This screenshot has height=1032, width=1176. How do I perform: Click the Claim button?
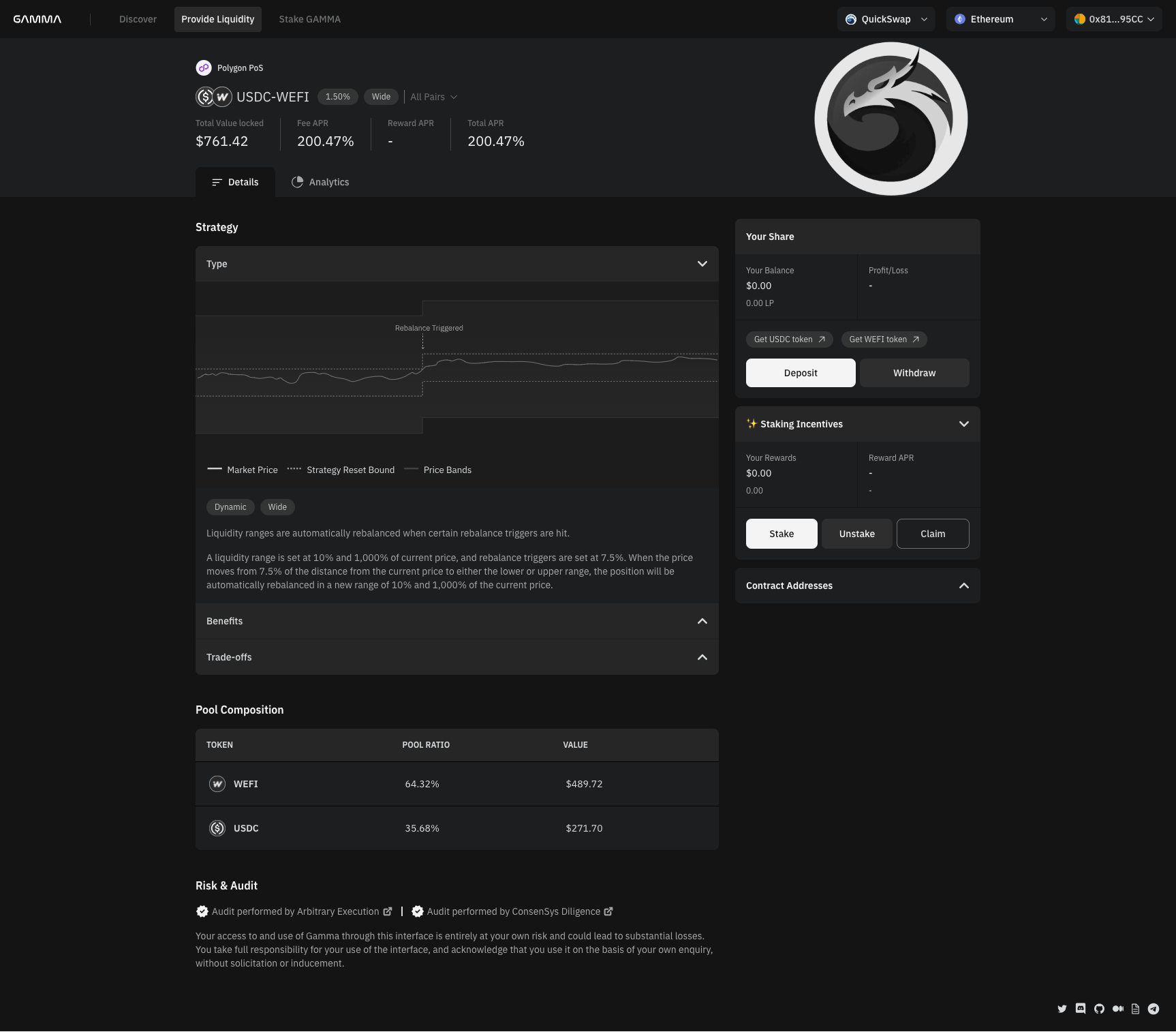point(933,534)
